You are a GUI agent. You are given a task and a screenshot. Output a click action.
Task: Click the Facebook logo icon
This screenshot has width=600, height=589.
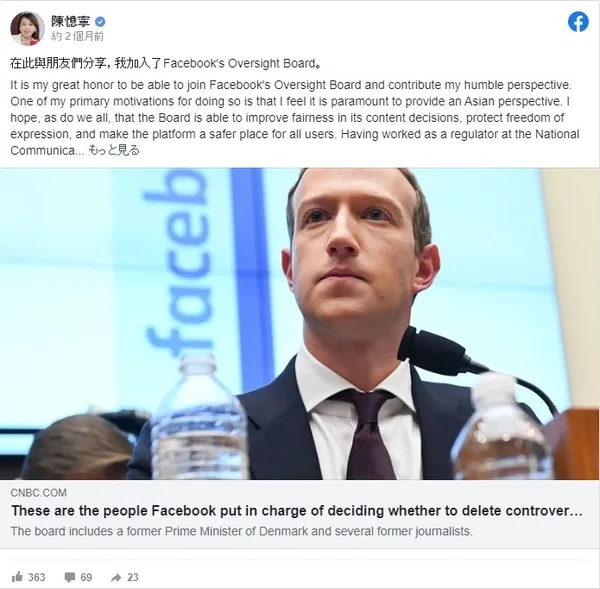click(578, 22)
